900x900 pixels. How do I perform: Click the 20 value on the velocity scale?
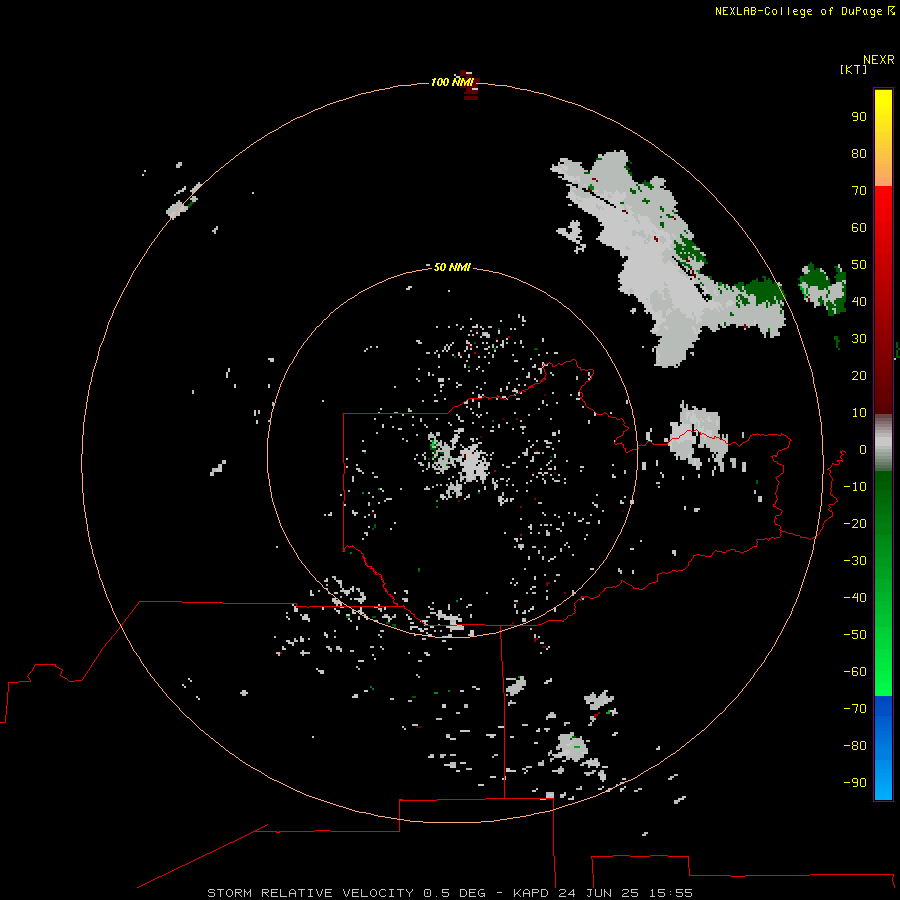pyautogui.click(x=859, y=376)
